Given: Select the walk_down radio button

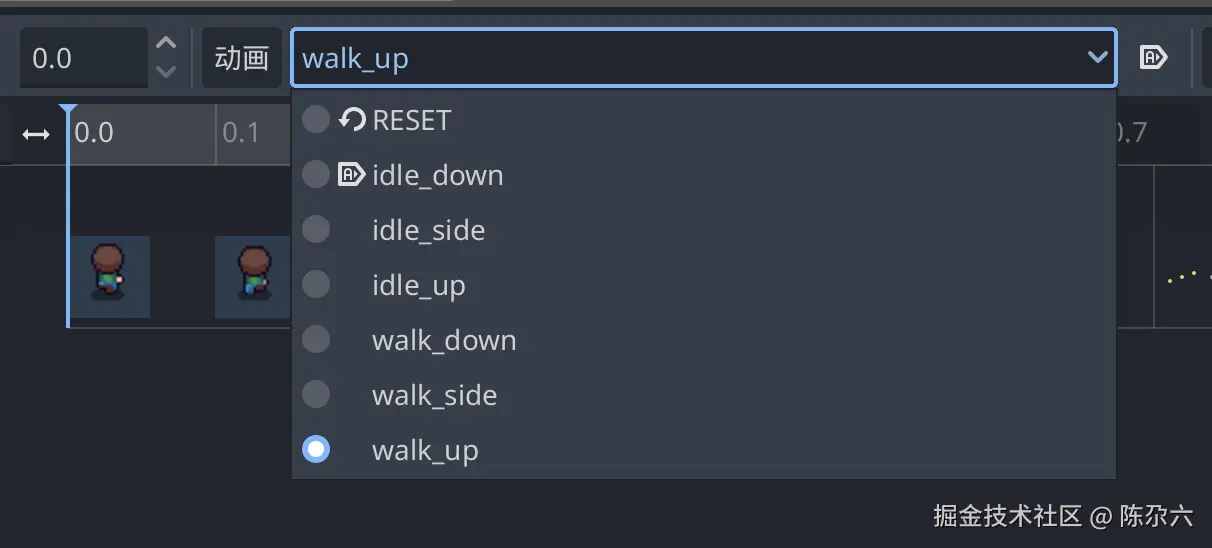Looking at the screenshot, I should click(x=316, y=340).
